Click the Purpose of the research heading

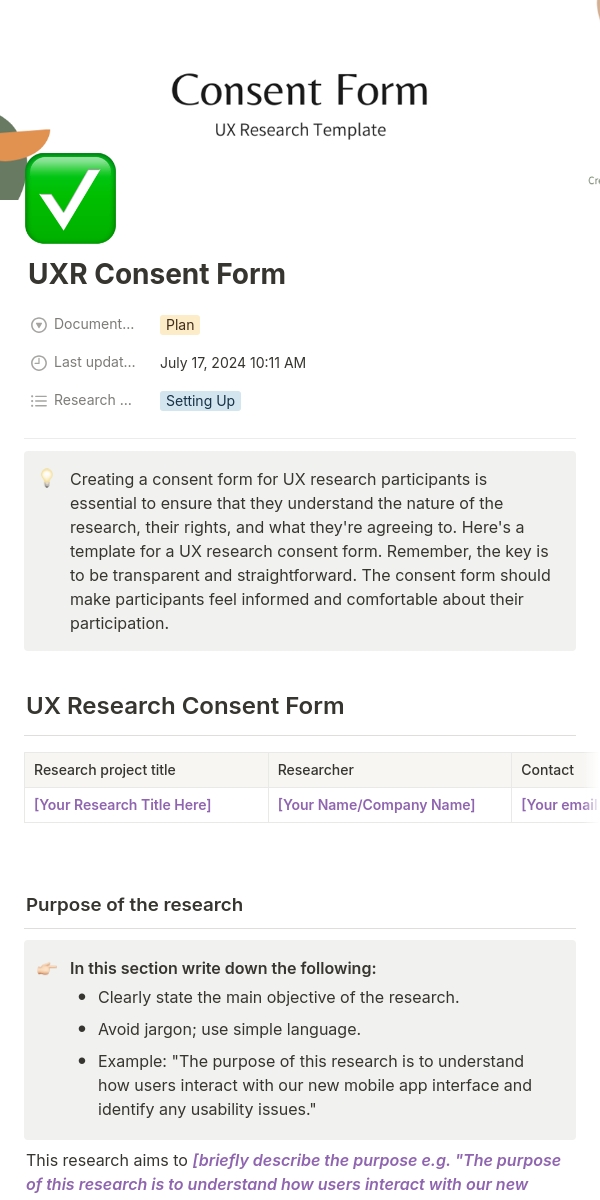click(134, 905)
